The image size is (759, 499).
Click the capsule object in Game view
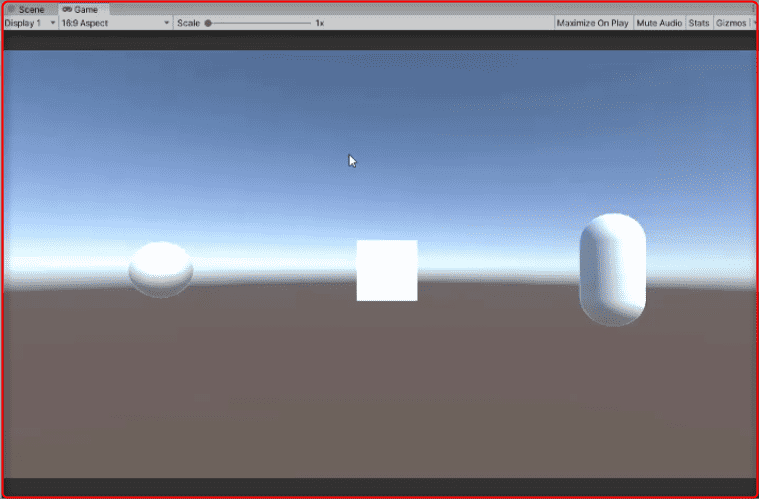click(x=613, y=270)
